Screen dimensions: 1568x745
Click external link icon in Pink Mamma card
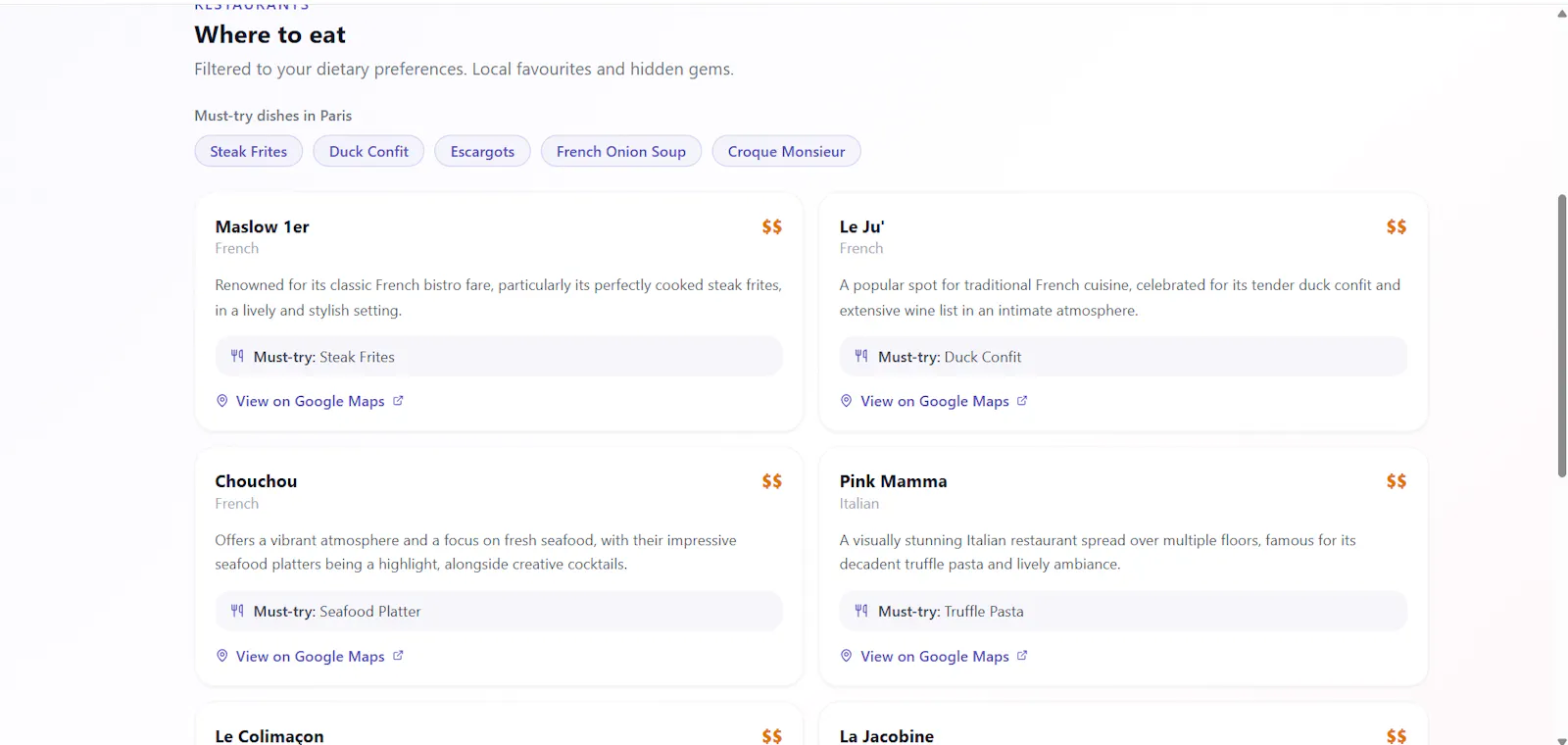coord(1022,655)
